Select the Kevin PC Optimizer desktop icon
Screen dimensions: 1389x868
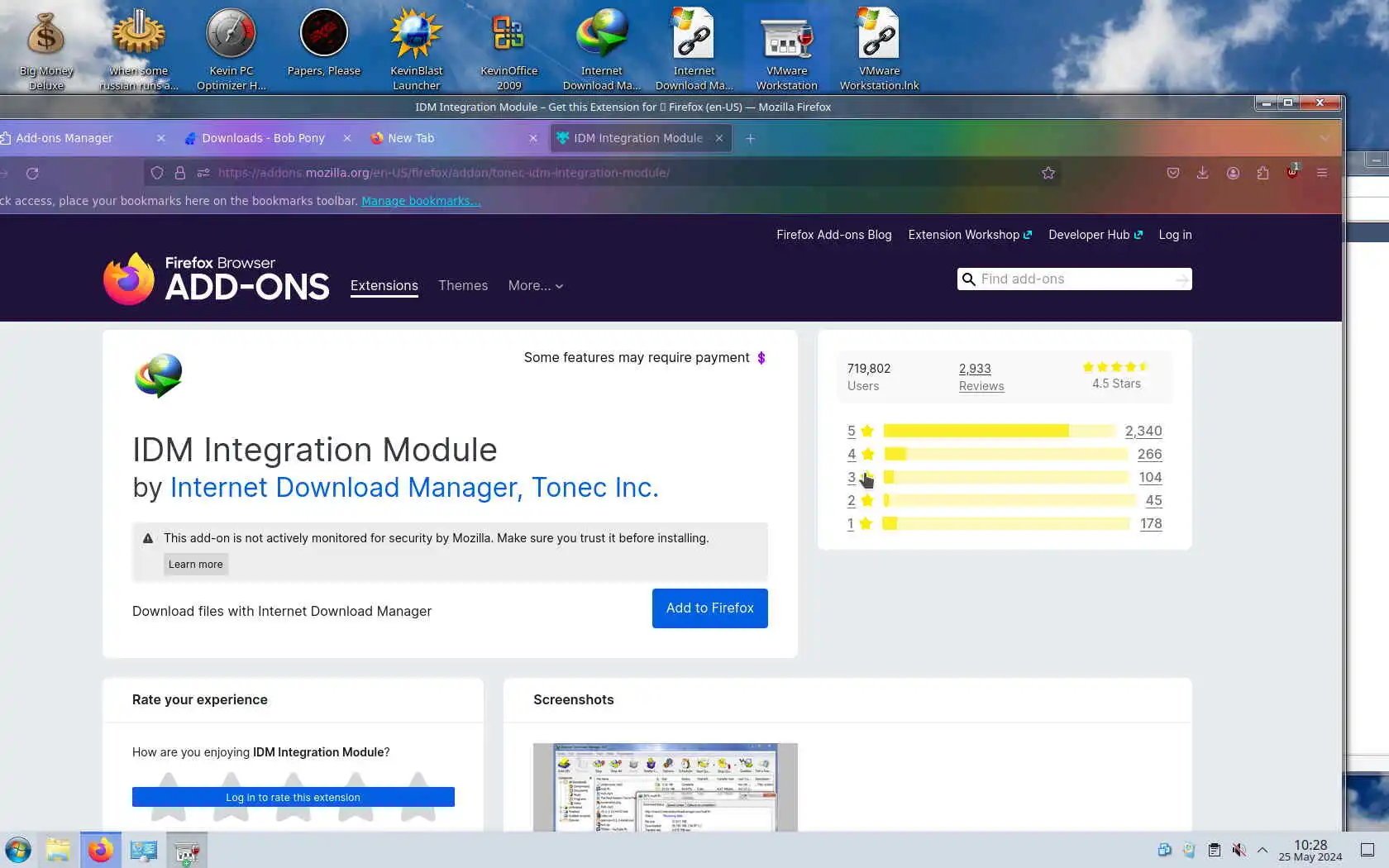click(x=231, y=49)
